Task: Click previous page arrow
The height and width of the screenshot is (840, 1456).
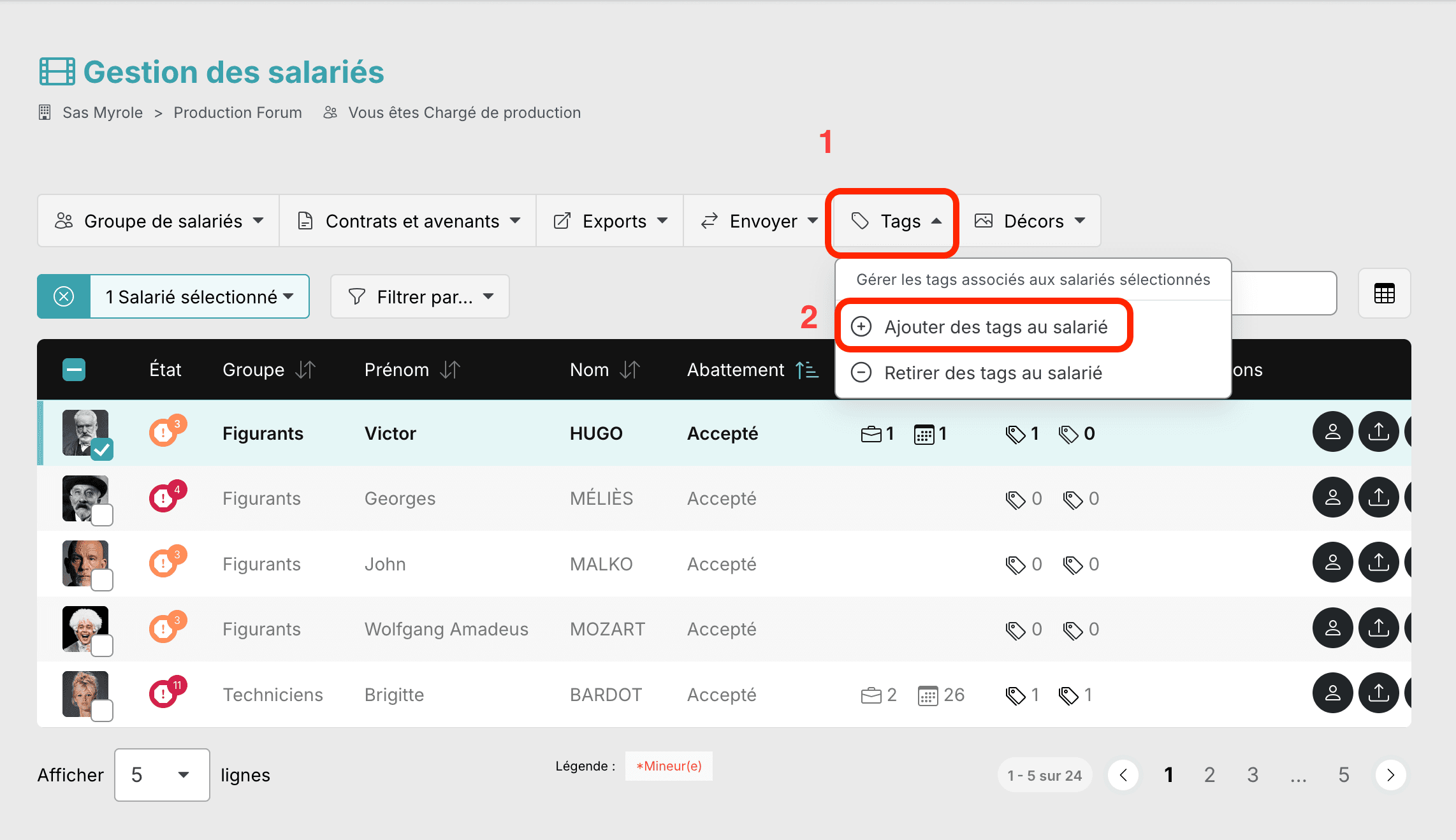Action: click(1123, 774)
